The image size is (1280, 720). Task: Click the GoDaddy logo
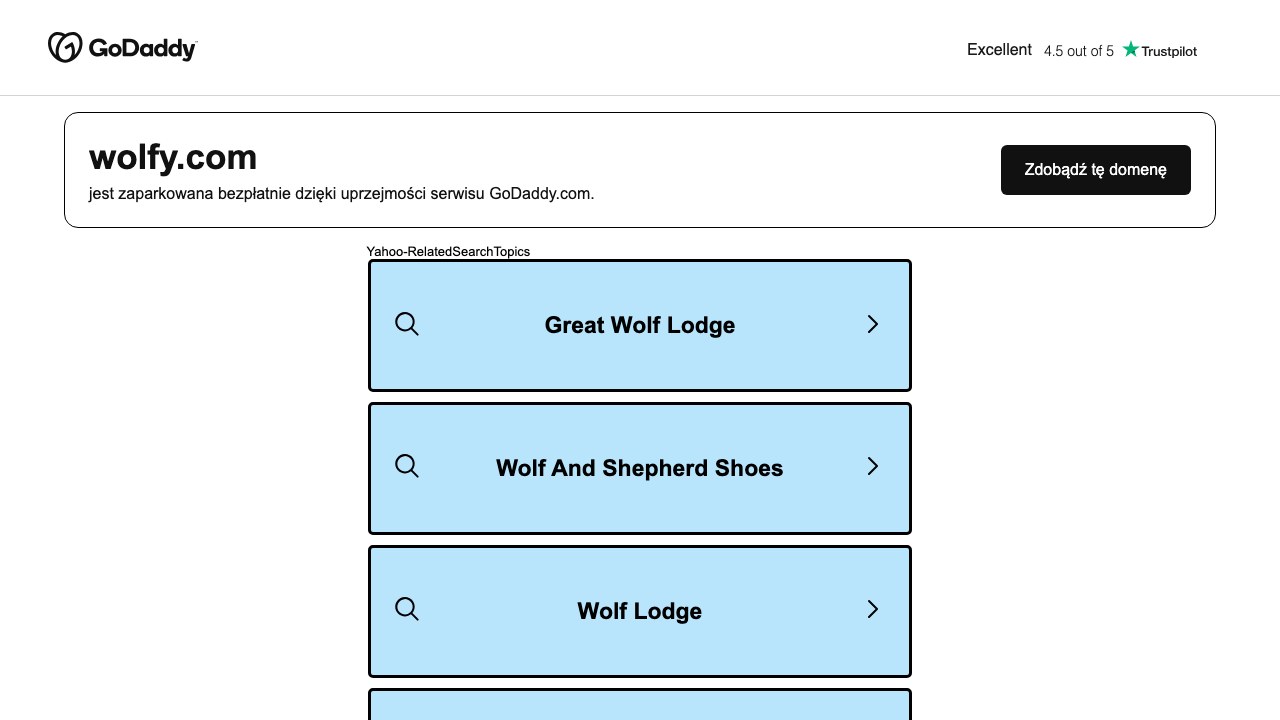tap(122, 47)
